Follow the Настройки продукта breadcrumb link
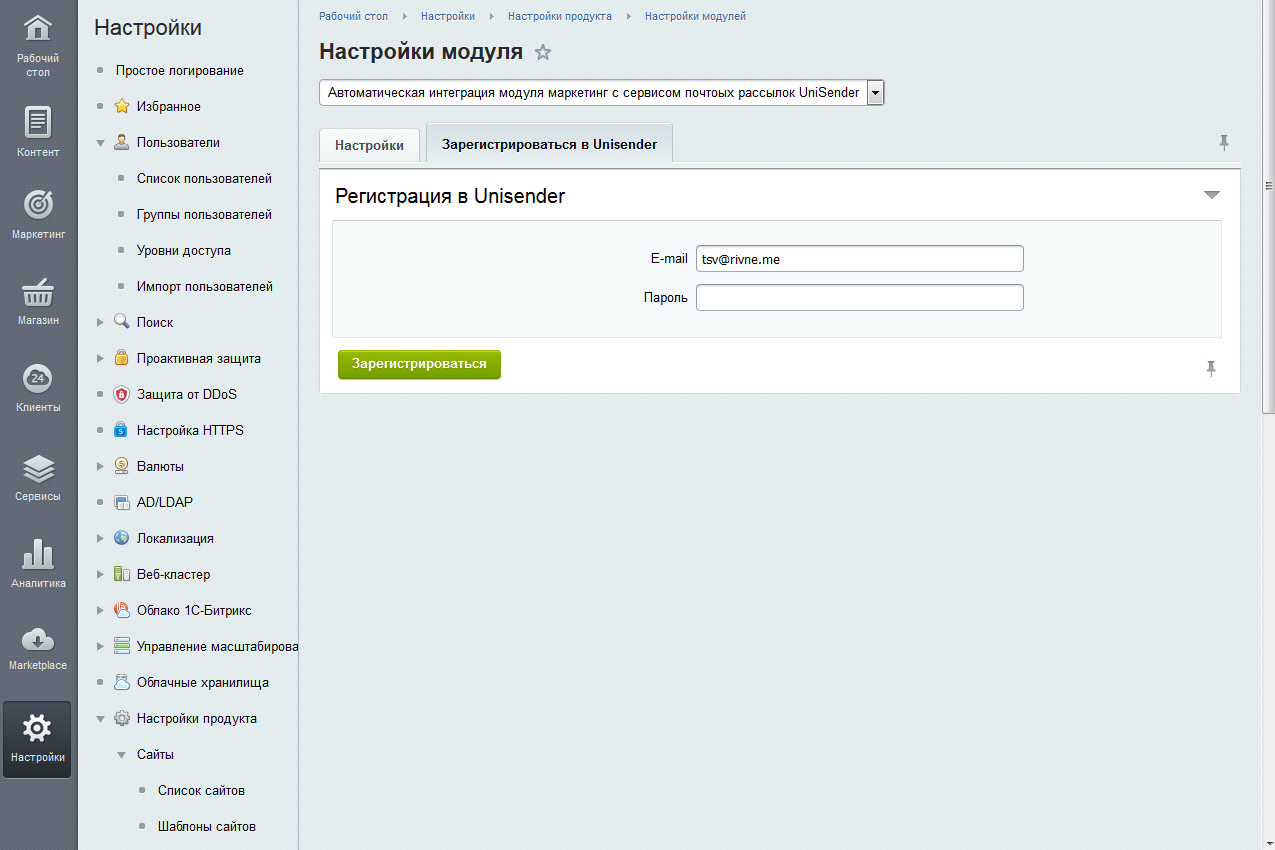 tap(559, 16)
